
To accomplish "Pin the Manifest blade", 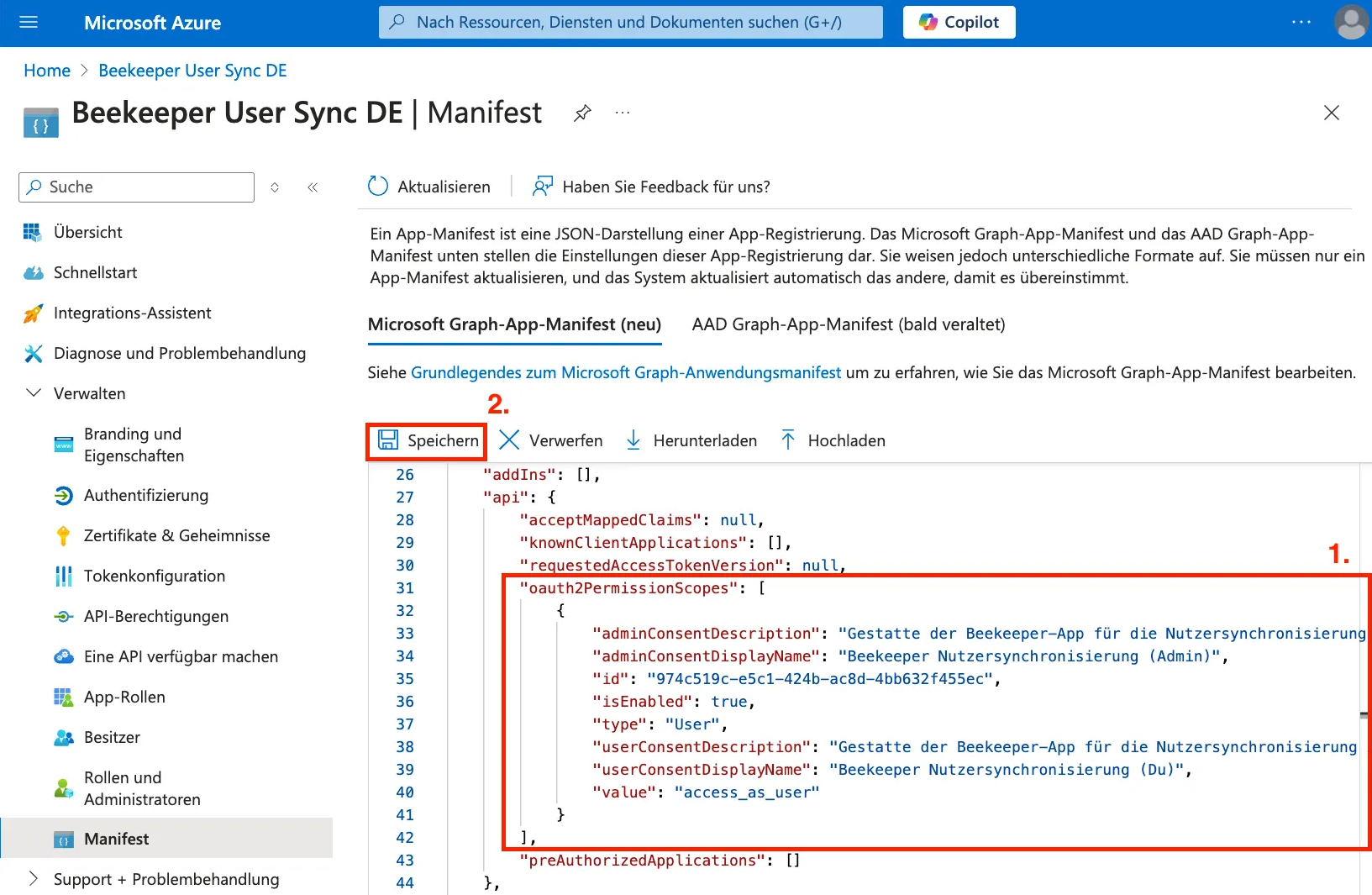I will [582, 113].
